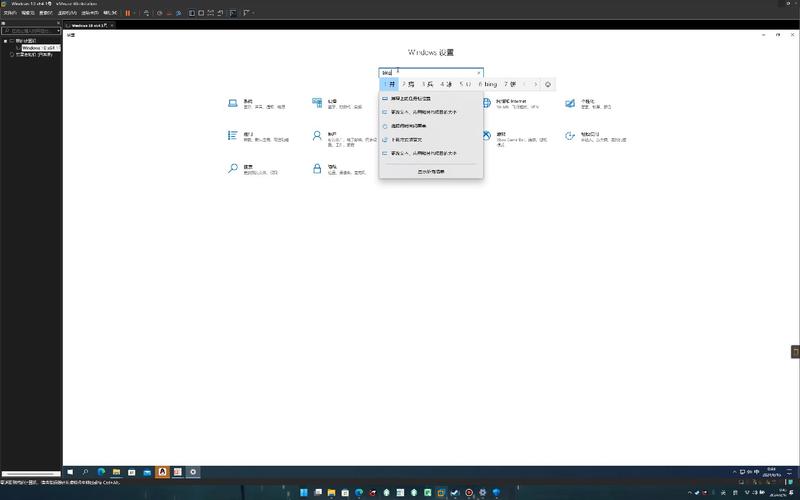
Task: Open the snapshot manager toolbar icon
Action: point(179,13)
